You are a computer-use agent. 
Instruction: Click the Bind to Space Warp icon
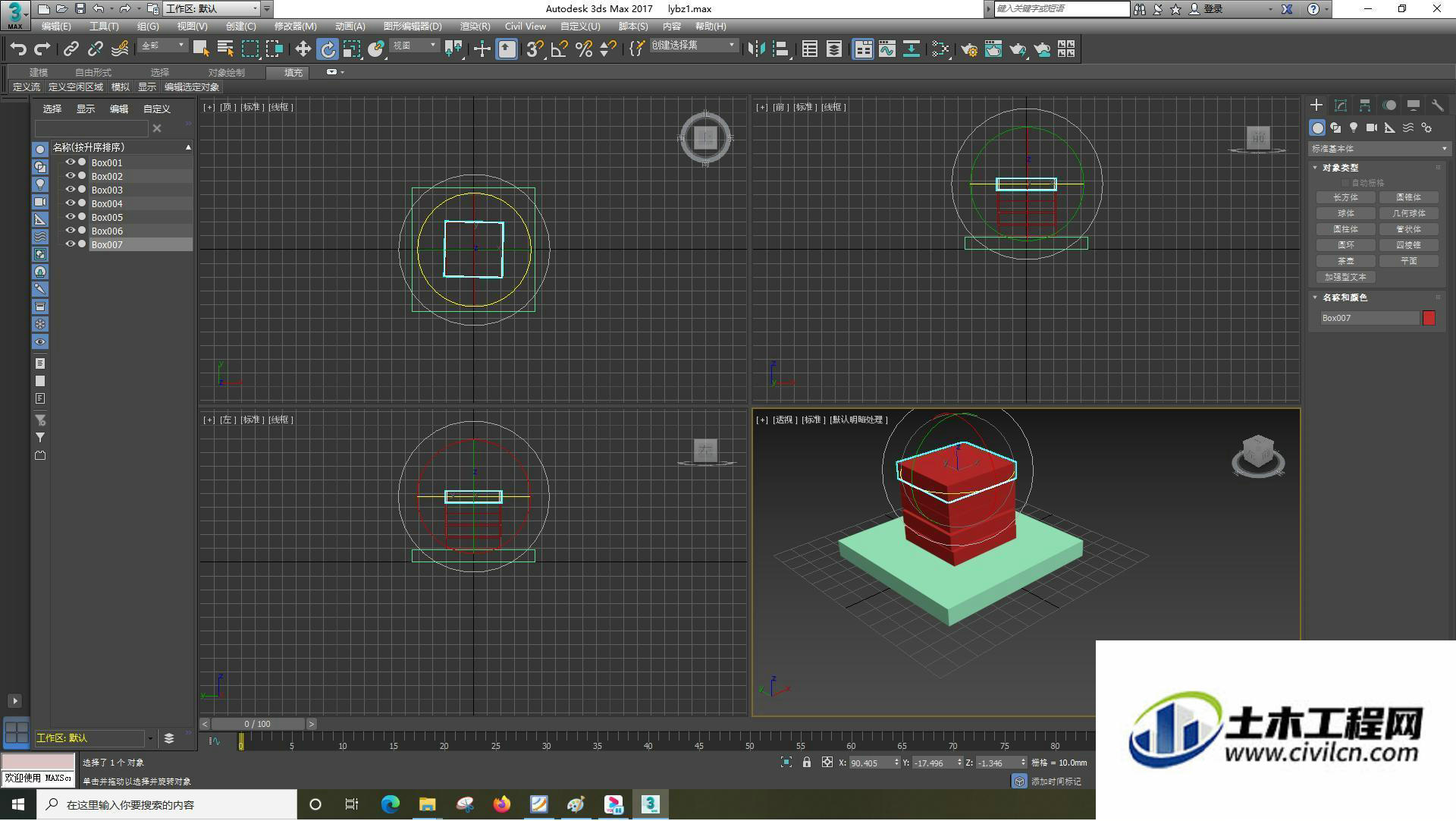(x=120, y=49)
